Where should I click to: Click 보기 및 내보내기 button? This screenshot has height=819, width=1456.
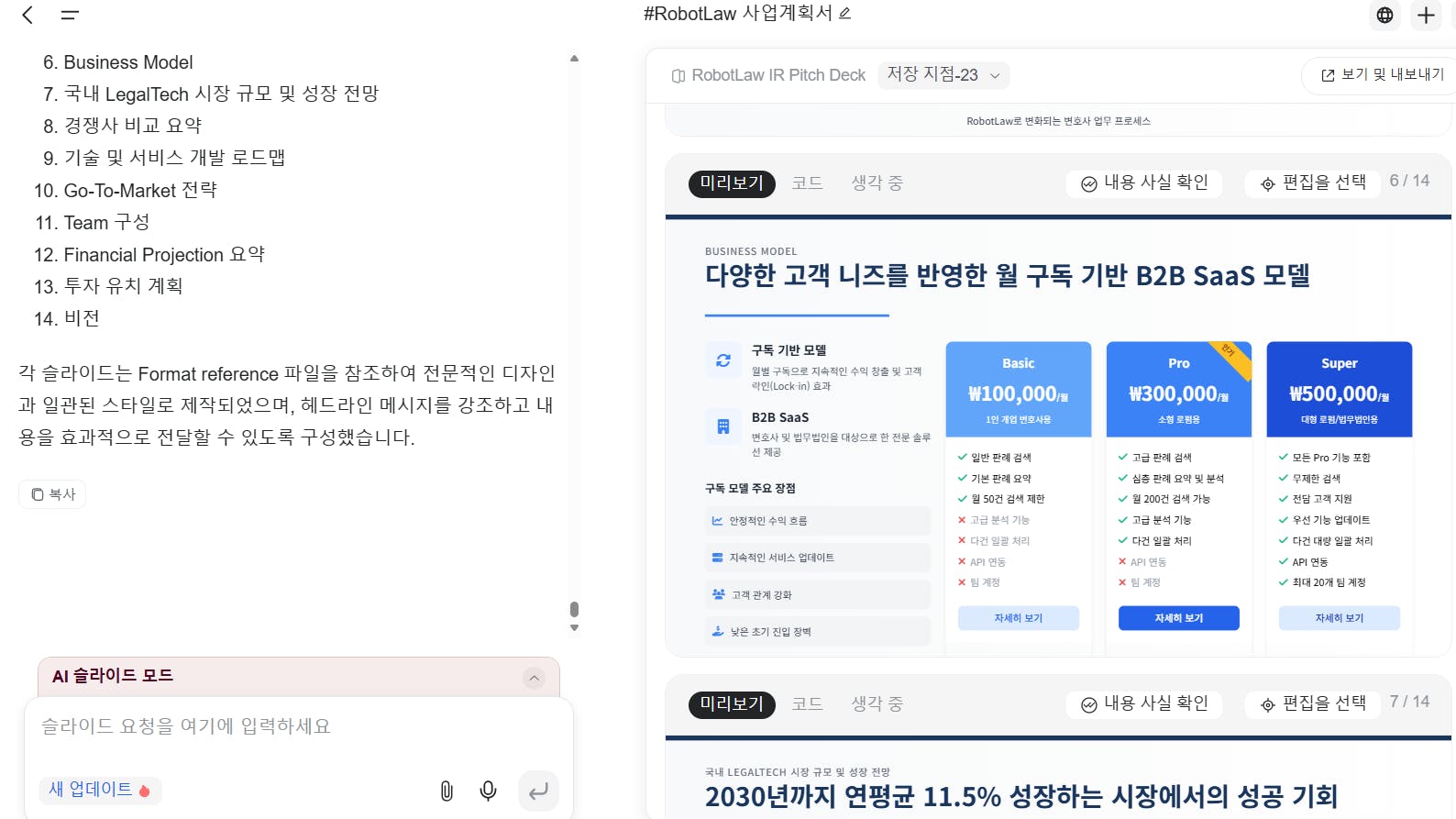(x=1382, y=75)
